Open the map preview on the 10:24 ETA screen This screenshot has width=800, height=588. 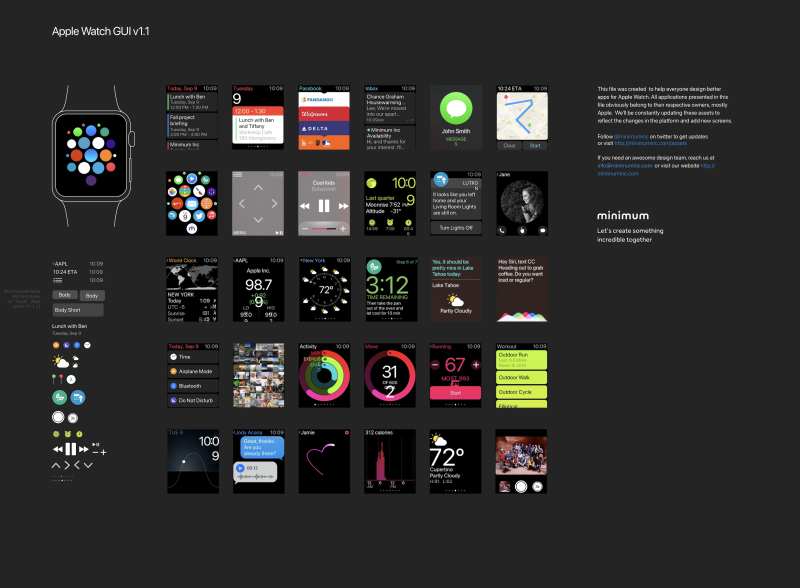coord(522,116)
